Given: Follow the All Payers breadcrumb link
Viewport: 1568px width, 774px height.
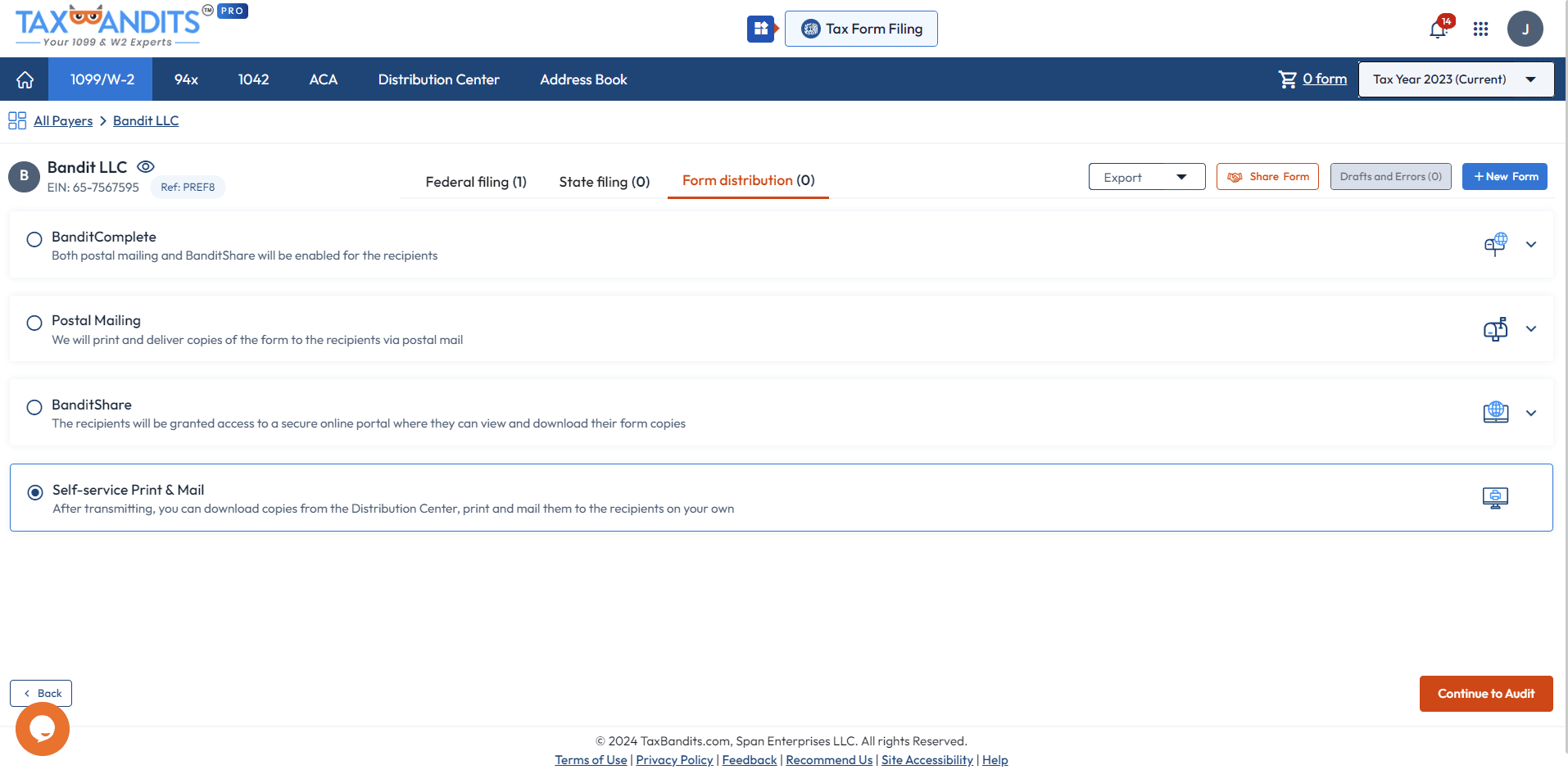Looking at the screenshot, I should click(63, 120).
